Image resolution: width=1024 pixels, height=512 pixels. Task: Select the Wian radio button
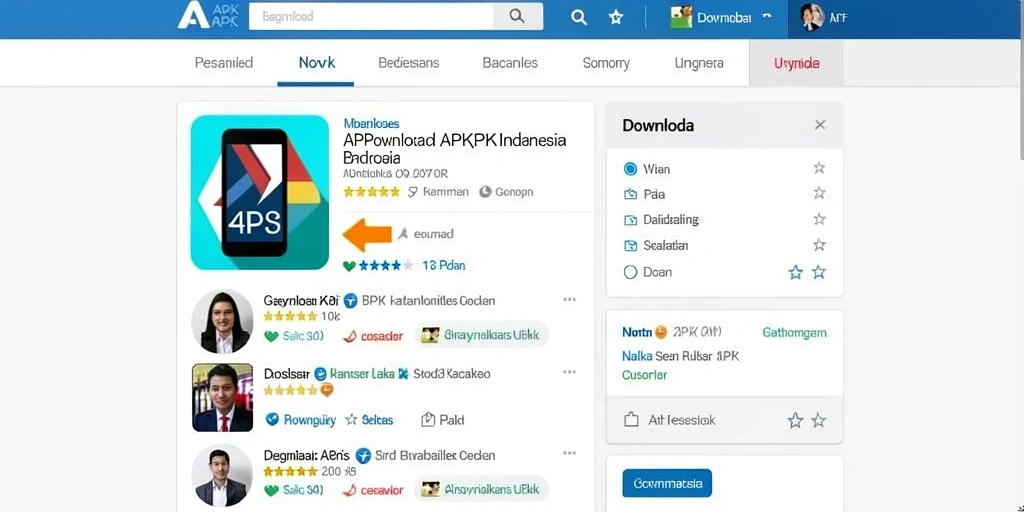(630, 169)
